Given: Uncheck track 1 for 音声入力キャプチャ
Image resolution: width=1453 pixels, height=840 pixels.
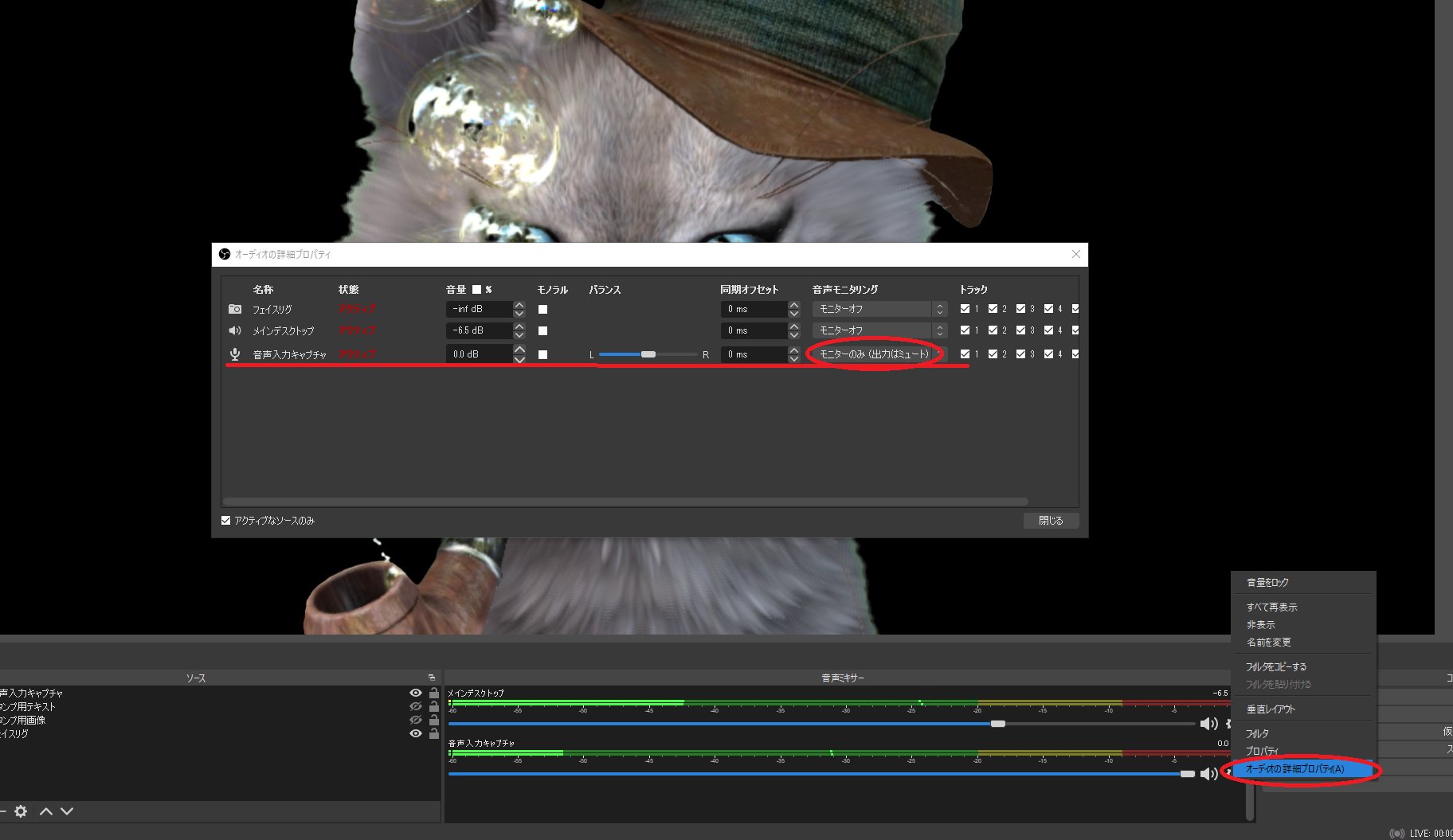Looking at the screenshot, I should click(965, 354).
